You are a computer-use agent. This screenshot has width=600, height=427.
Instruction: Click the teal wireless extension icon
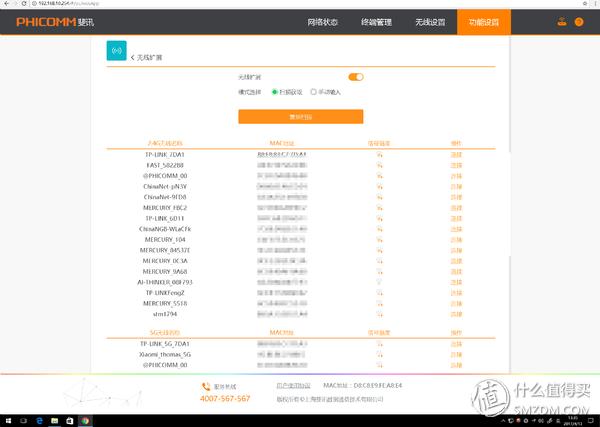116,51
